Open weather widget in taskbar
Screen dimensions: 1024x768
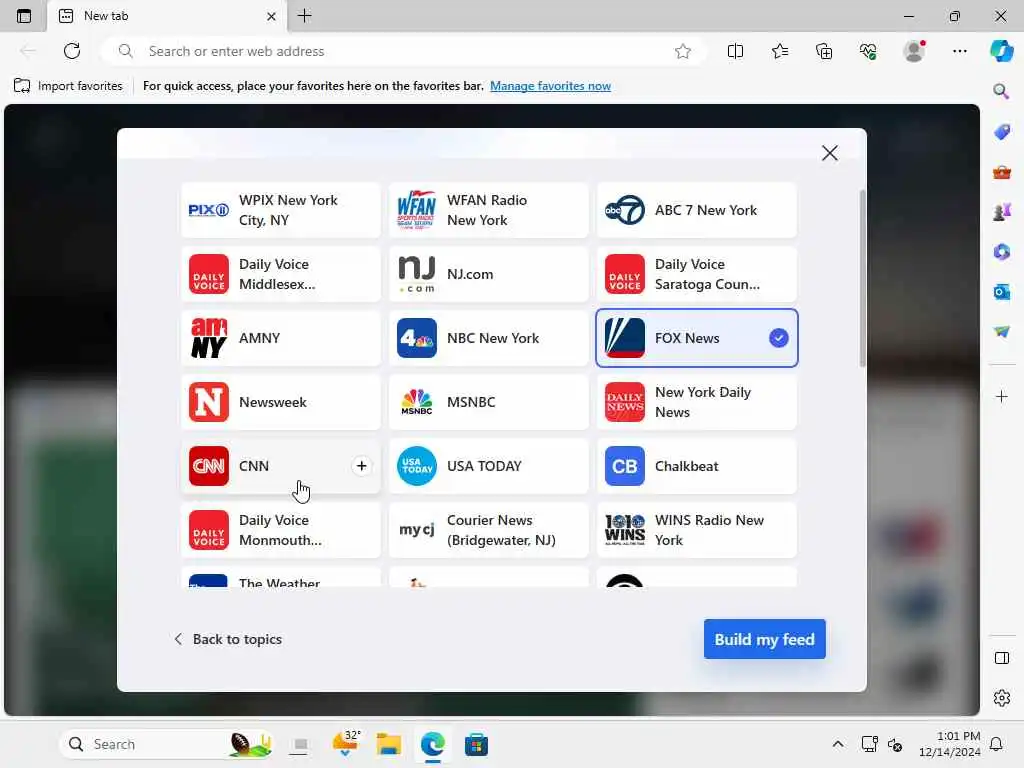pyautogui.click(x=345, y=744)
